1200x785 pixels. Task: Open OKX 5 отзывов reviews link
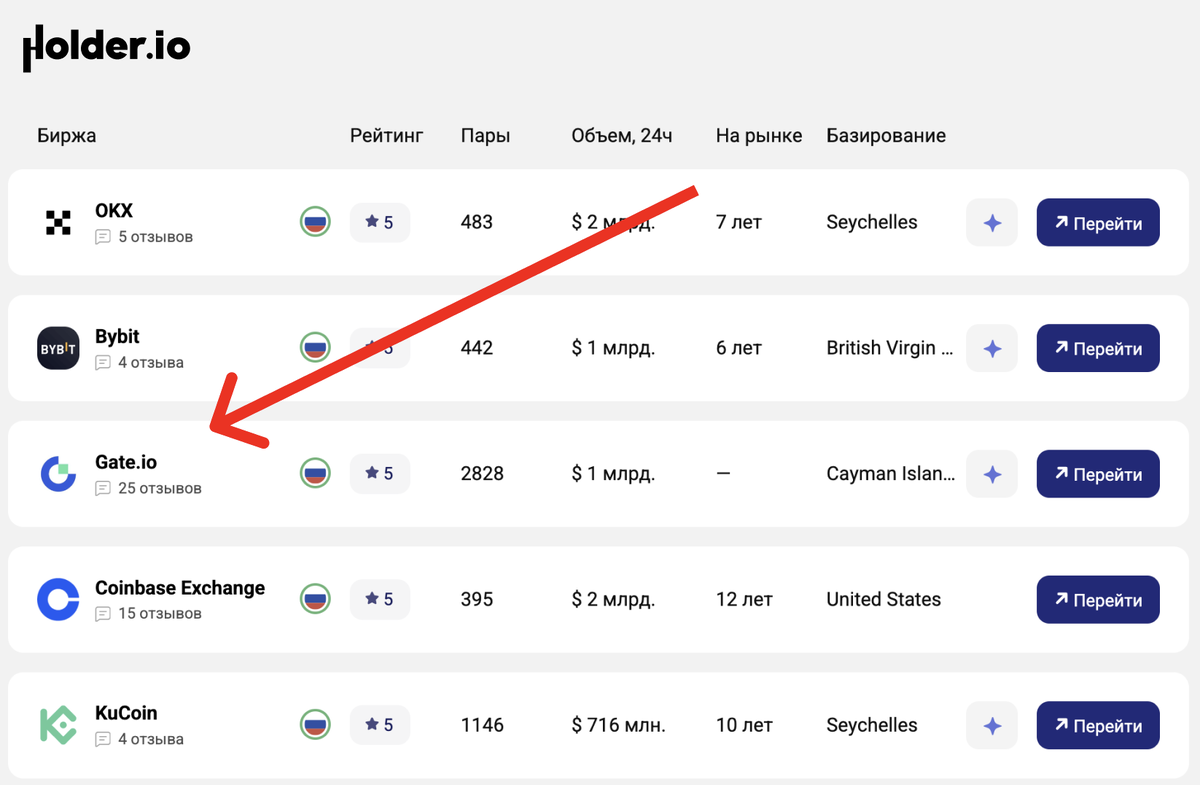tap(144, 237)
